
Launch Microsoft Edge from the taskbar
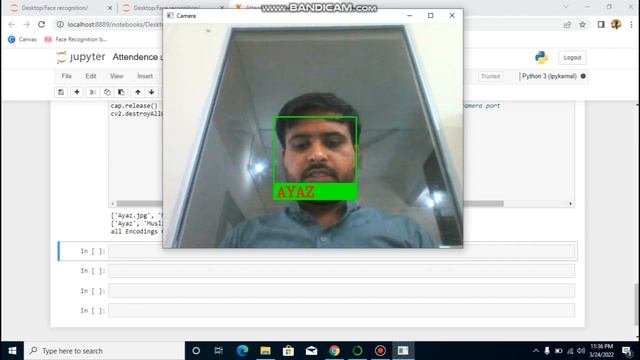242,351
